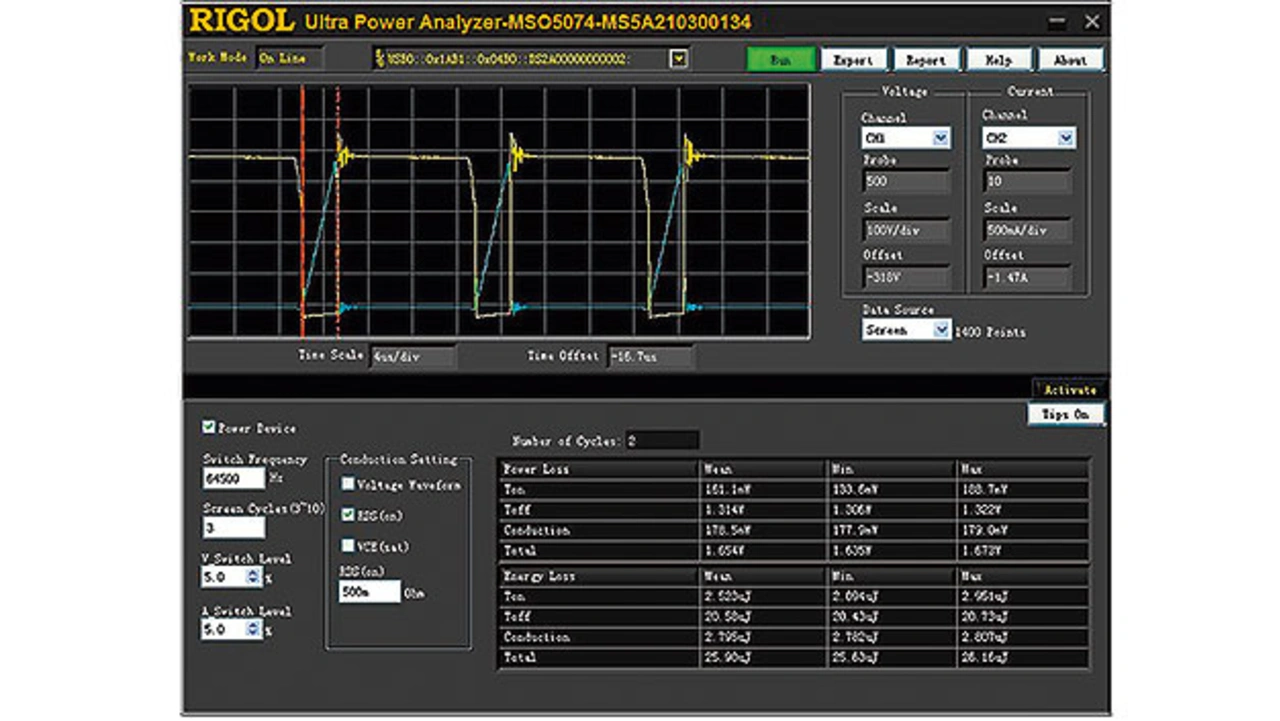Image resolution: width=1280 pixels, height=721 pixels.
Task: Enable the VCE(sat) checkbox
Action: (348, 546)
